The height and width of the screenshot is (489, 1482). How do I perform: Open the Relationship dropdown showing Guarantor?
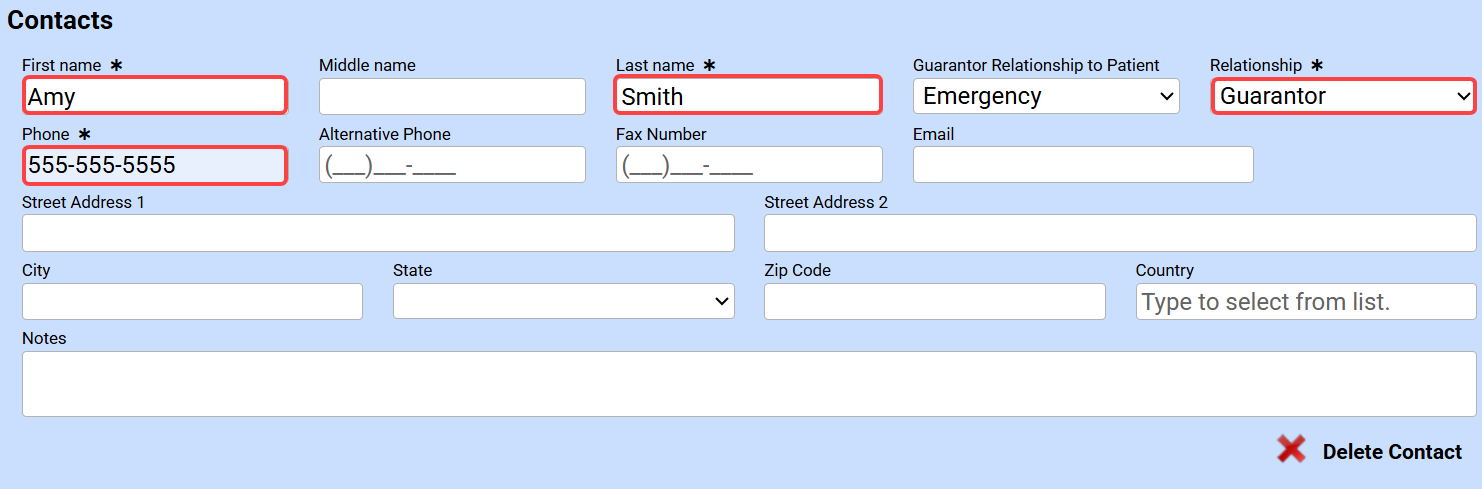[1343, 96]
